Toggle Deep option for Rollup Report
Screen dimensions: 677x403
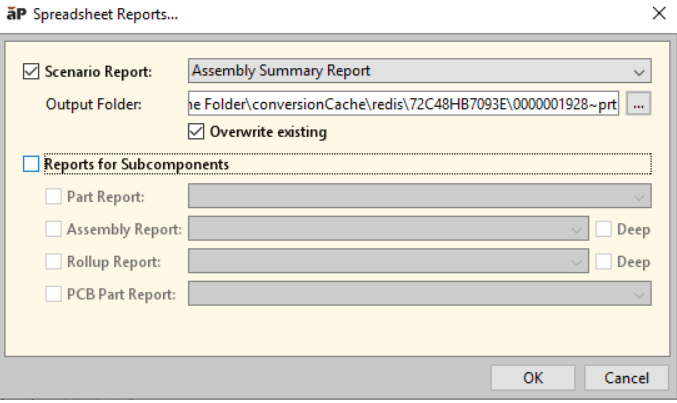pyautogui.click(x=604, y=261)
